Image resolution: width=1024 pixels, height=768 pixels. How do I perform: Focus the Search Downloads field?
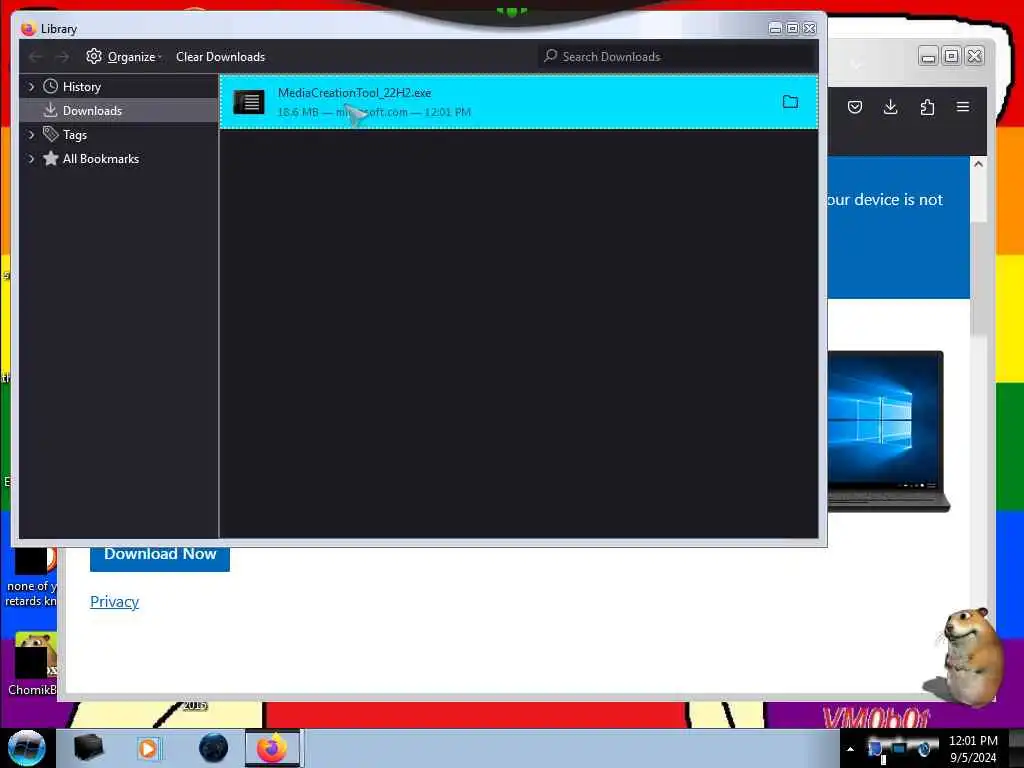677,57
